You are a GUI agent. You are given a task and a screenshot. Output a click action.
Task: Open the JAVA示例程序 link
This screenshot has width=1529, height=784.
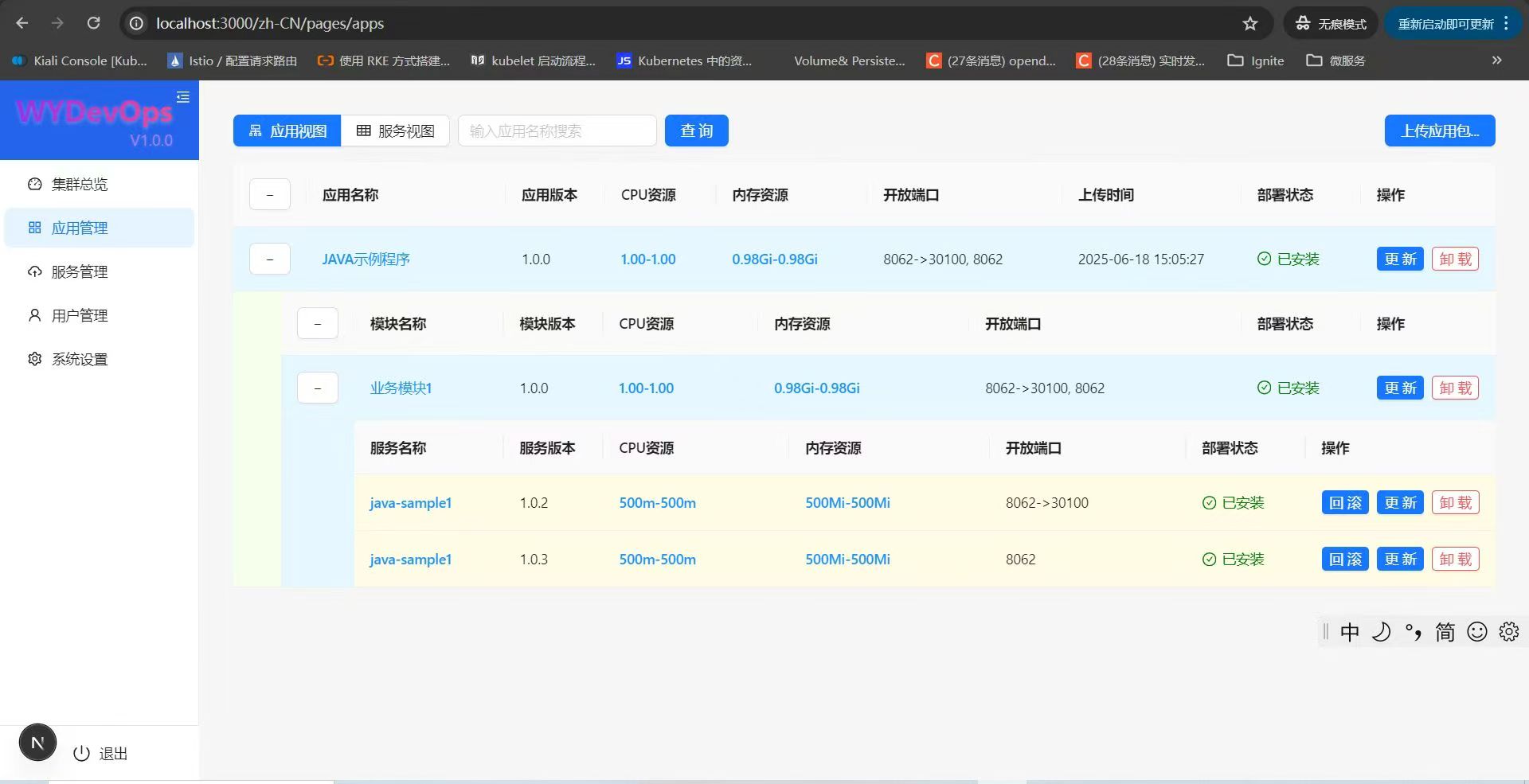coord(366,259)
